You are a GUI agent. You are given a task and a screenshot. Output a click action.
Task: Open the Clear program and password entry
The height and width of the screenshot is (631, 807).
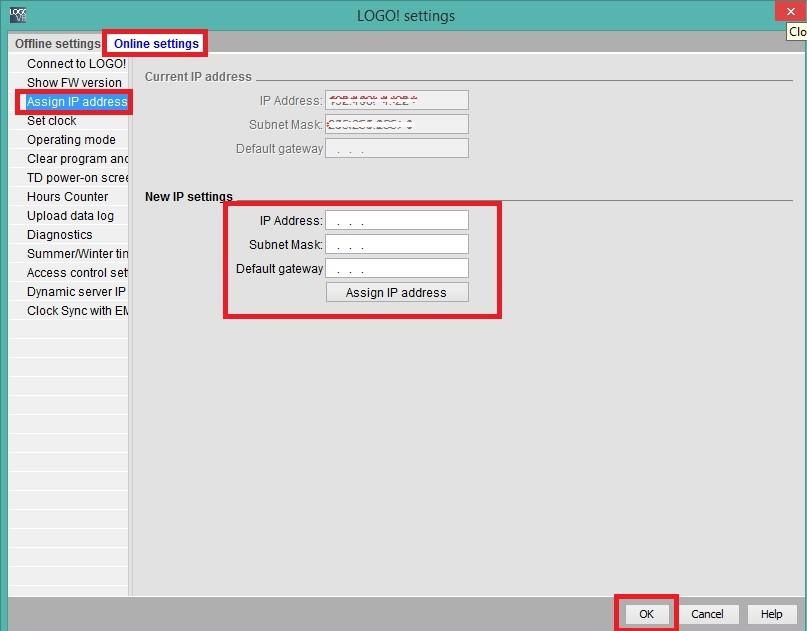click(77, 159)
